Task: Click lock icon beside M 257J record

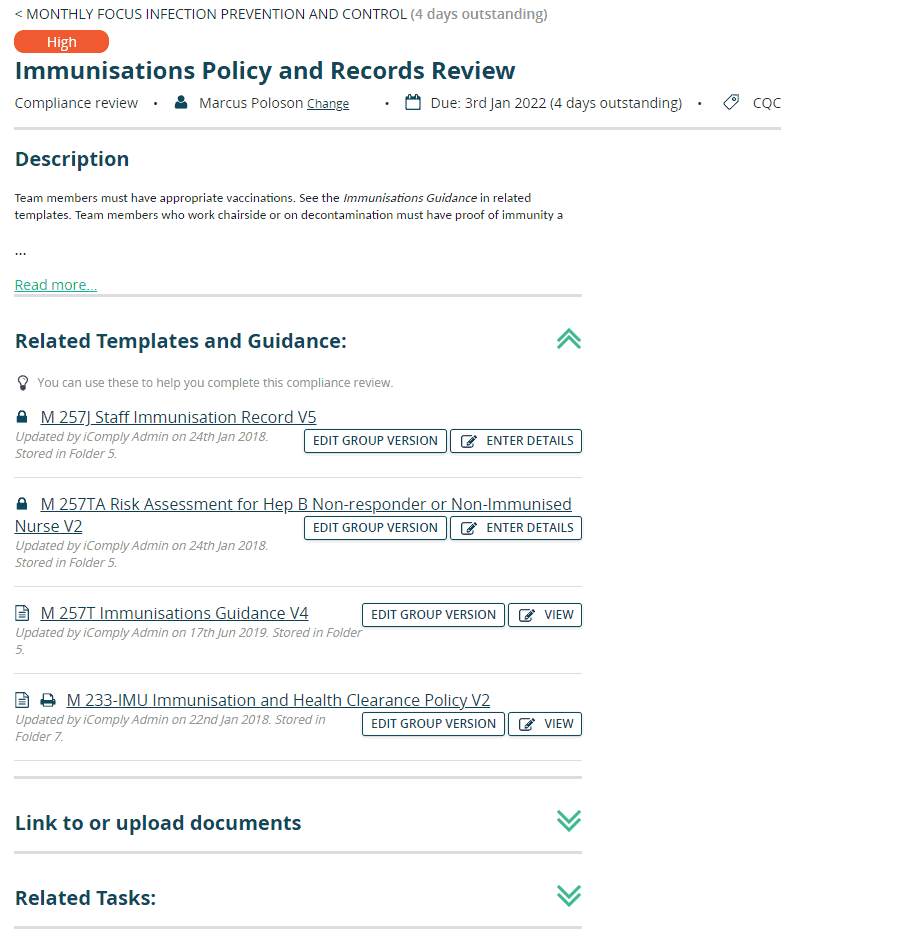Action: (x=22, y=417)
